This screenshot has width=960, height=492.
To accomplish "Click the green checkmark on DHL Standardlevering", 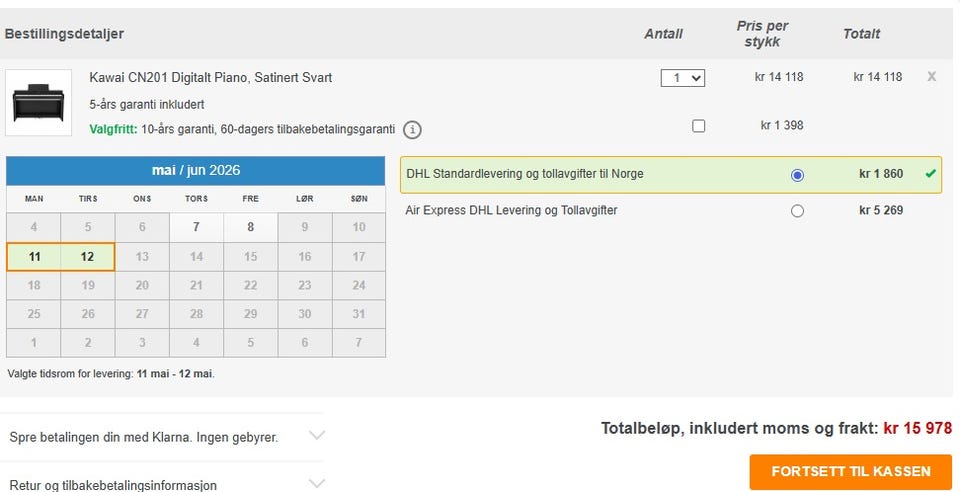I will [931, 174].
